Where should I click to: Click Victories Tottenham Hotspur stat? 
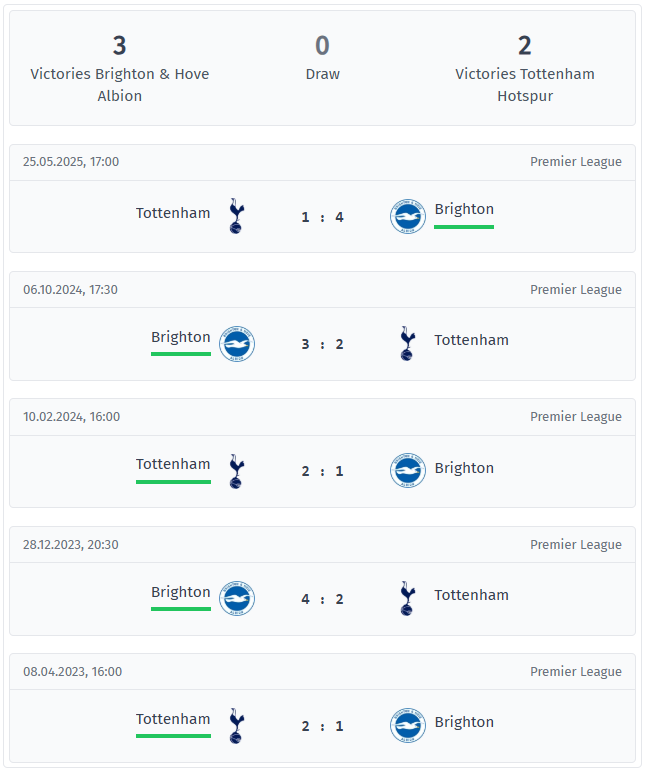coord(525,68)
